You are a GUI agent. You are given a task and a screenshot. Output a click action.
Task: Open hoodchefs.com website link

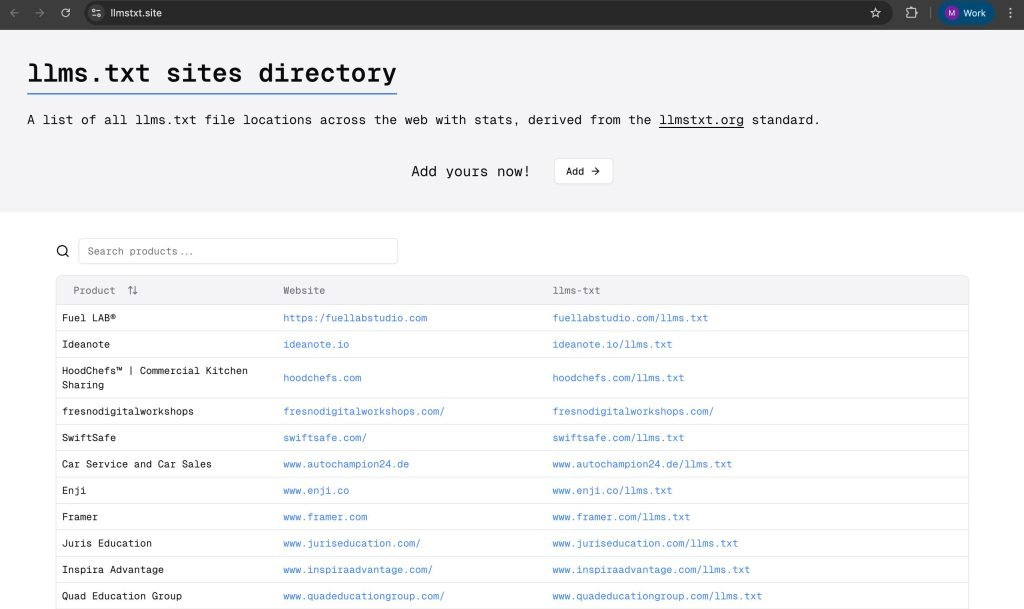click(x=322, y=378)
